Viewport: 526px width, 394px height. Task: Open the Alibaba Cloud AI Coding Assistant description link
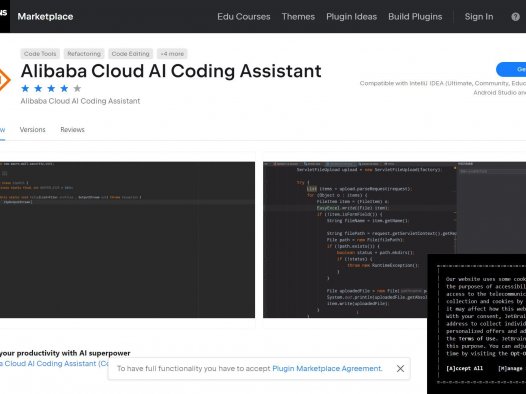pos(54,363)
